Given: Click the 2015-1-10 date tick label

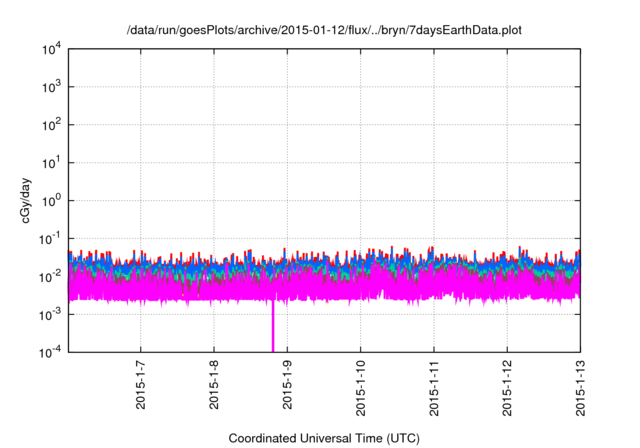Looking at the screenshot, I should (360, 388).
